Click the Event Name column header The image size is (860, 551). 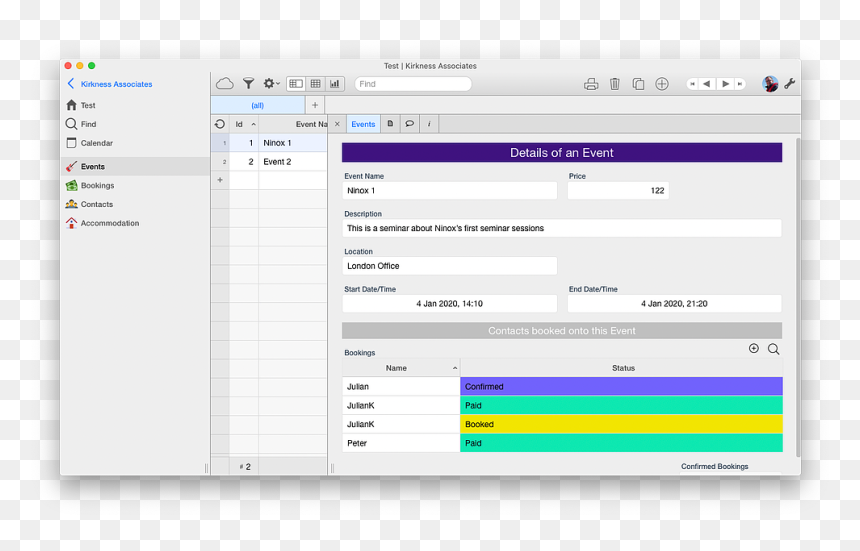click(x=293, y=124)
